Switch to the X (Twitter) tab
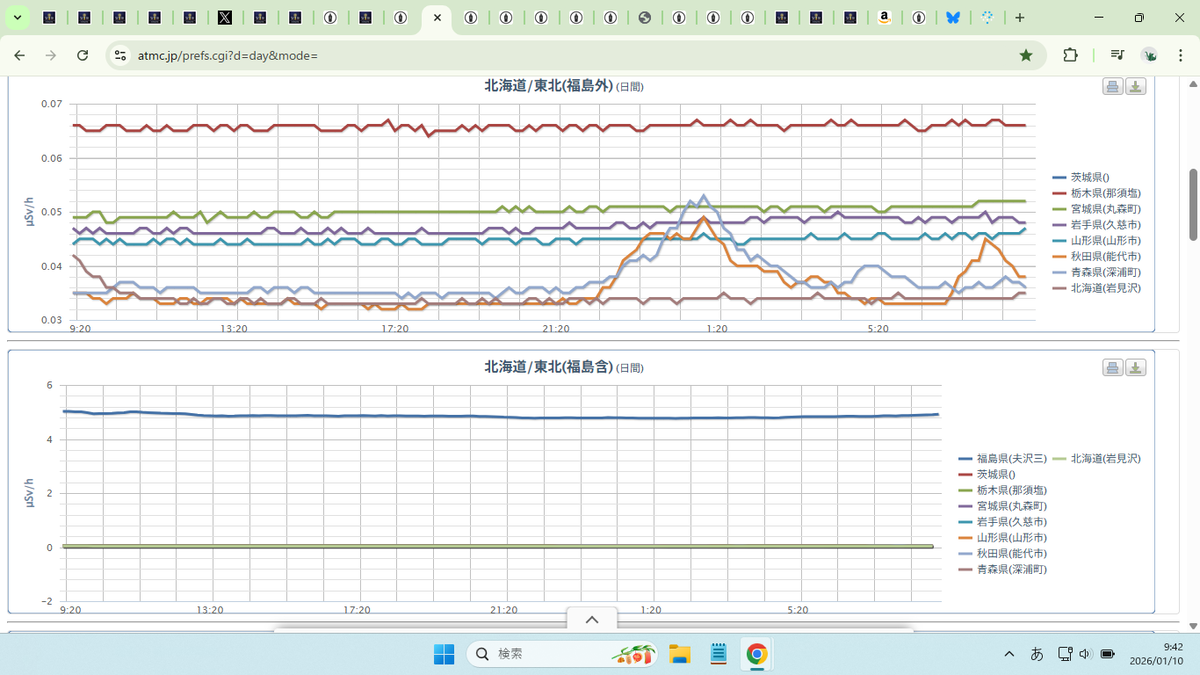This screenshot has height=675, width=1200. [226, 17]
